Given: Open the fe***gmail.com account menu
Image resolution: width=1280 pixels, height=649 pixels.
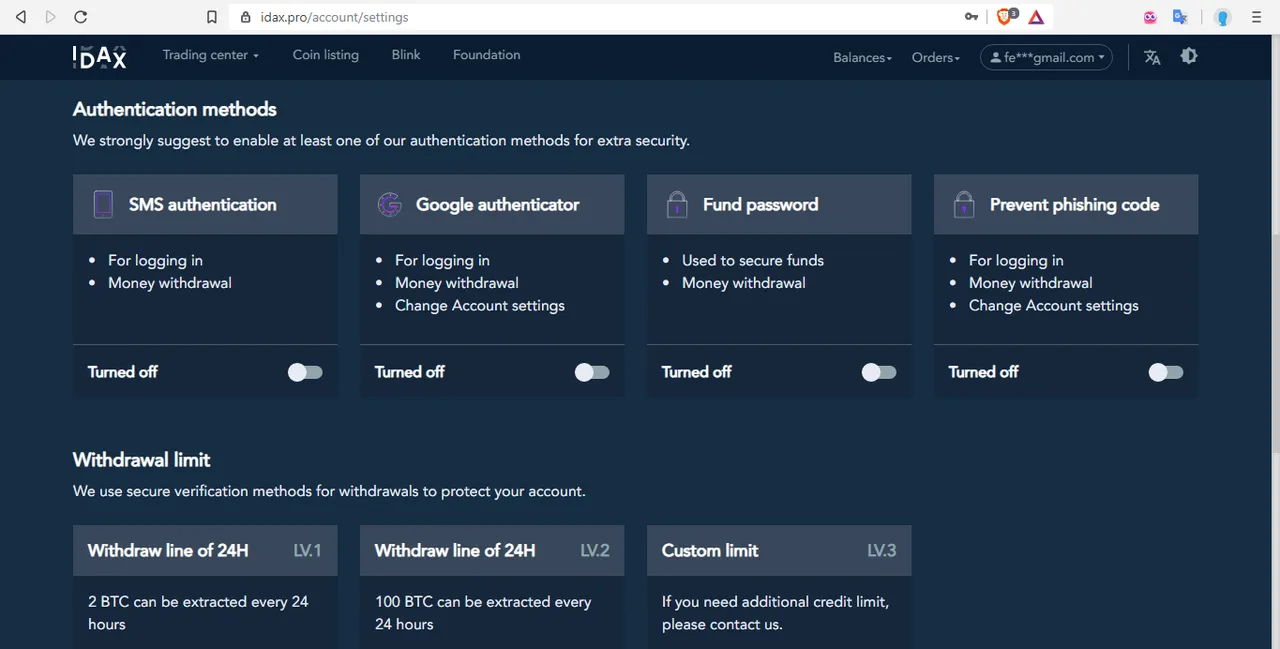Looking at the screenshot, I should point(1046,58).
